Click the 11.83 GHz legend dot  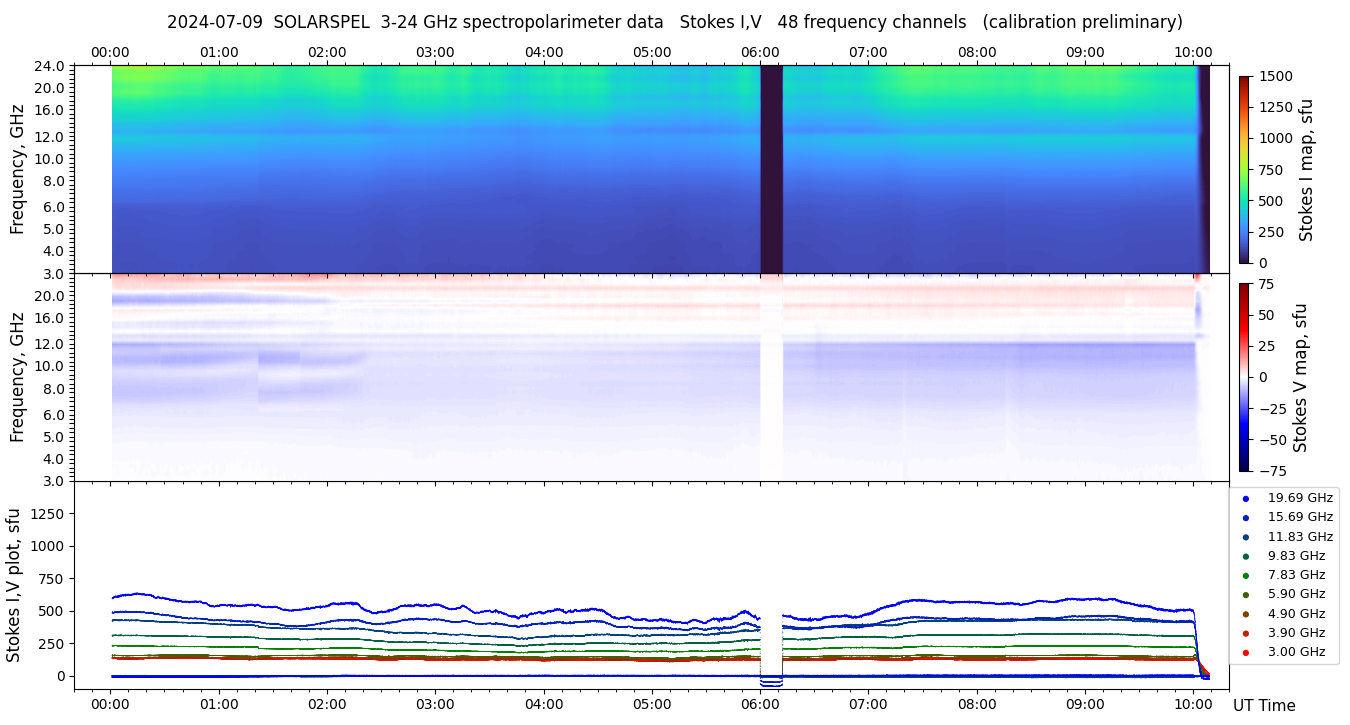pyautogui.click(x=1245, y=537)
